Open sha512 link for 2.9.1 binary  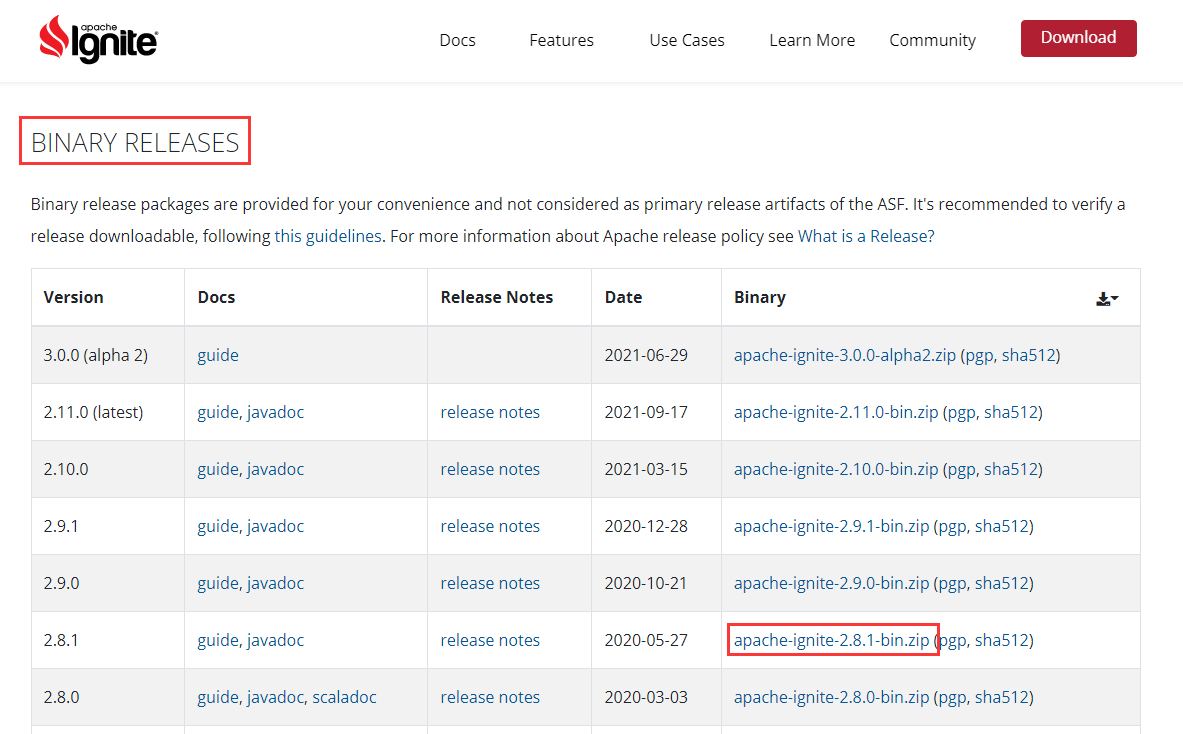pyautogui.click(x=1002, y=526)
